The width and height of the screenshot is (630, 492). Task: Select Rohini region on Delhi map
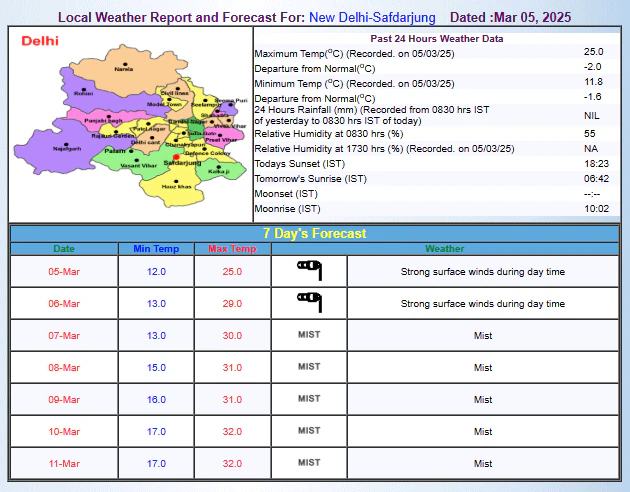point(83,92)
